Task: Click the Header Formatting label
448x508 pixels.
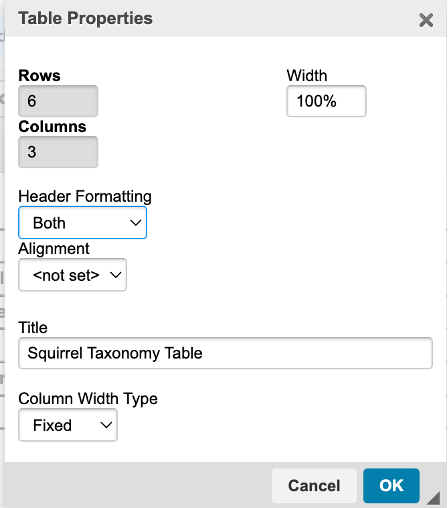Action: [x=85, y=196]
